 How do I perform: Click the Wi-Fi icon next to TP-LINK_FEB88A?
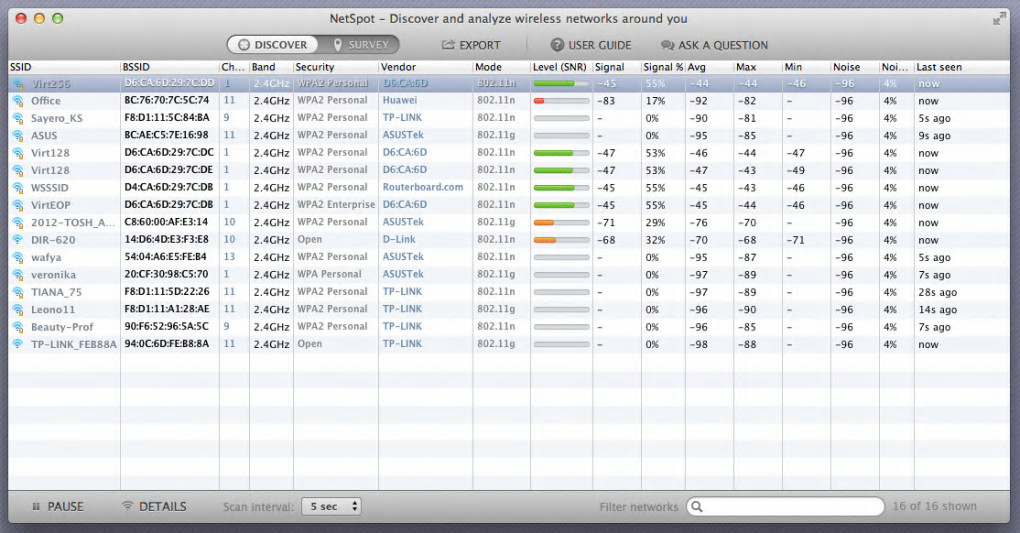pyautogui.click(x=18, y=344)
